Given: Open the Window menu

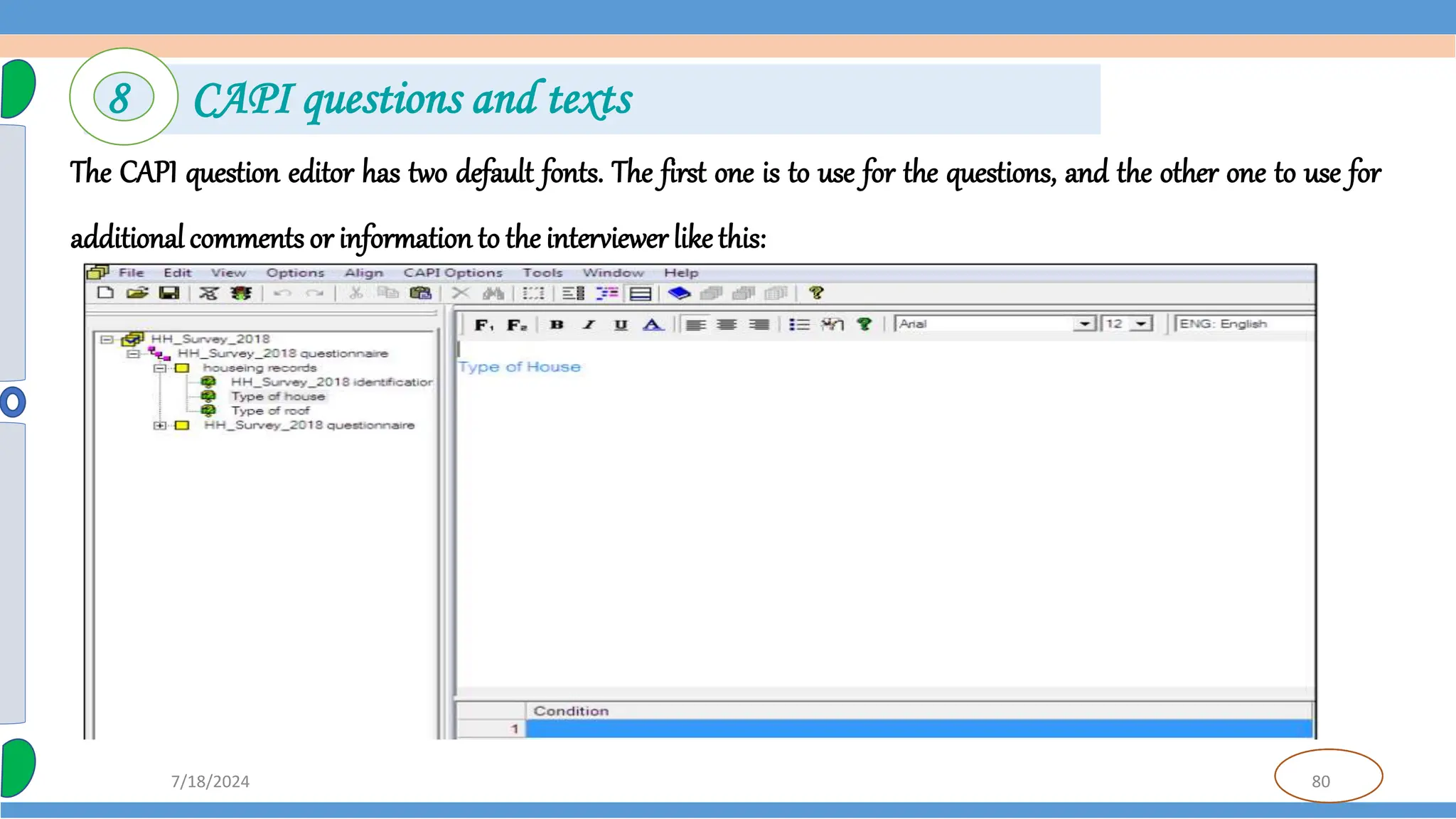Looking at the screenshot, I should [x=613, y=273].
